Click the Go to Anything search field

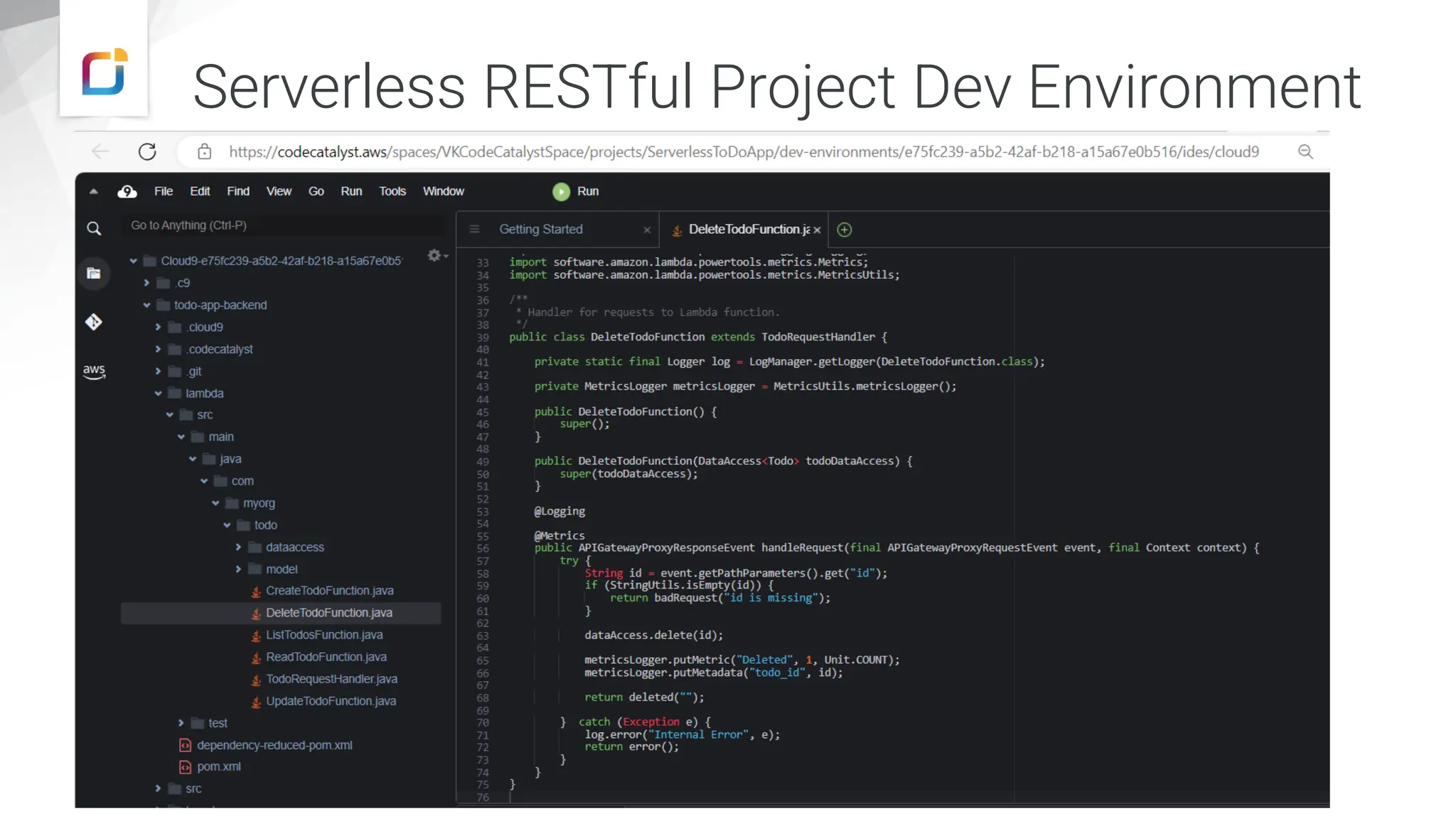point(284,225)
